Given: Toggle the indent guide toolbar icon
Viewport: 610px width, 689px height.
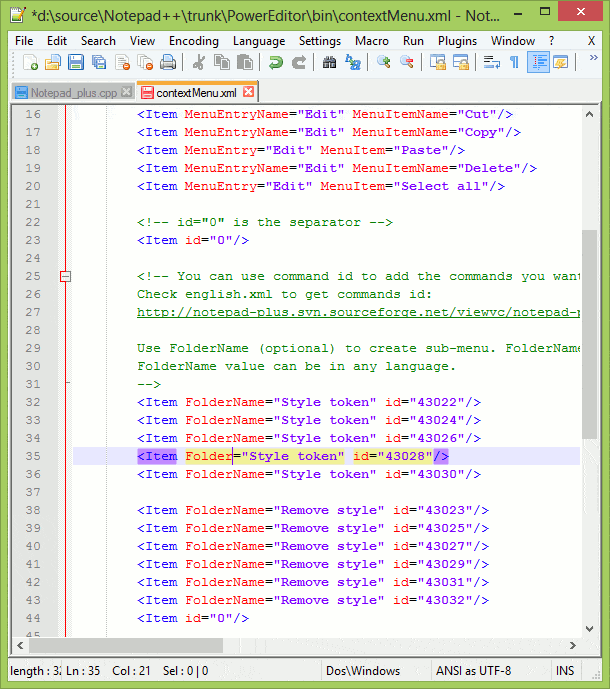Looking at the screenshot, I should (538, 62).
